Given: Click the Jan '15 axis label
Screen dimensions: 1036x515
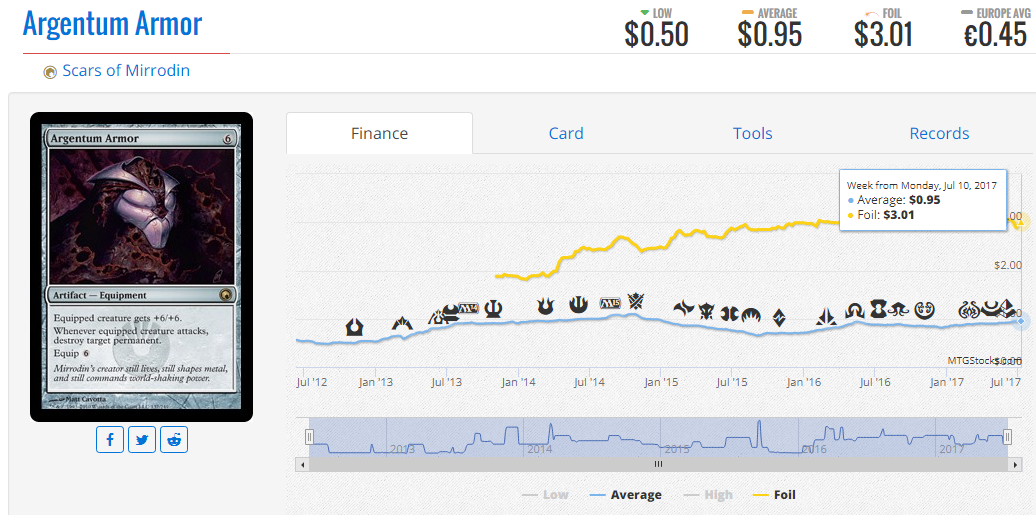Looking at the screenshot, I should click(661, 382).
